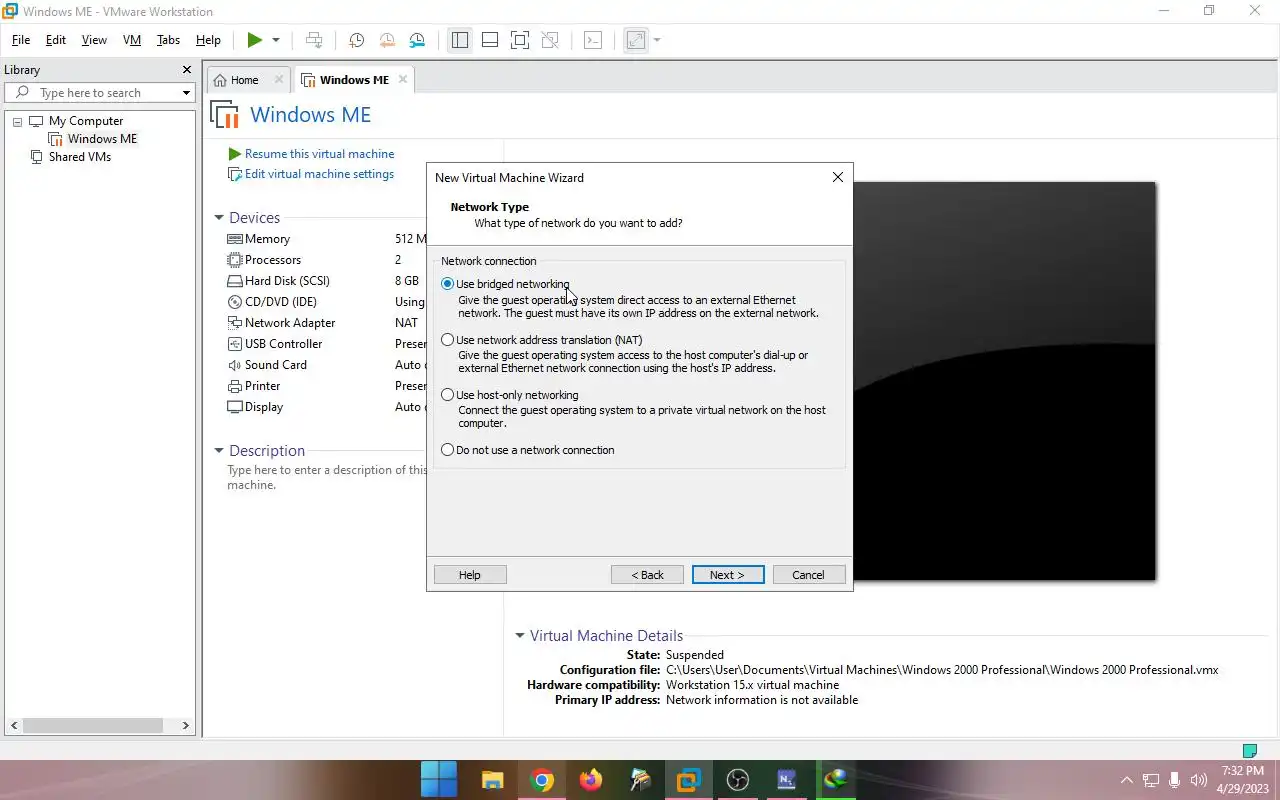The width and height of the screenshot is (1280, 800).
Task: Open the power options dropdown arrow
Action: 276,40
